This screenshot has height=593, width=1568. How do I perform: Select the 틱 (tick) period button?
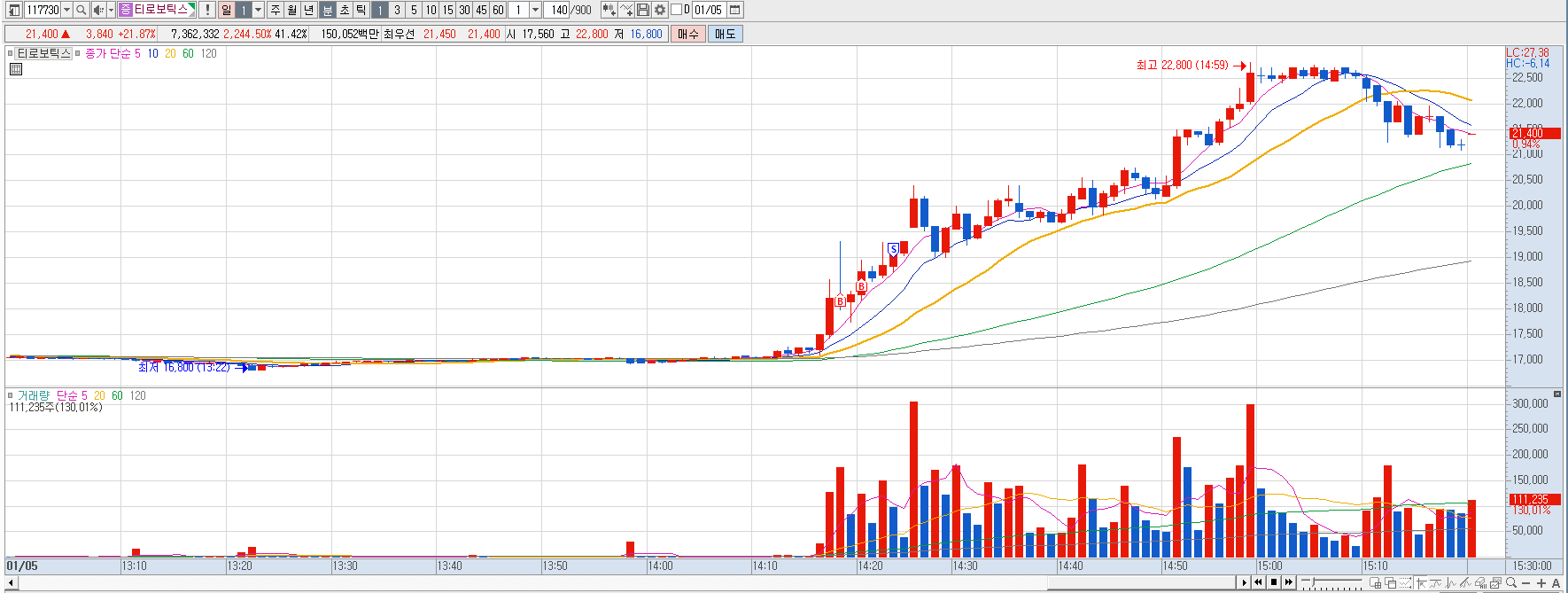coord(361,10)
